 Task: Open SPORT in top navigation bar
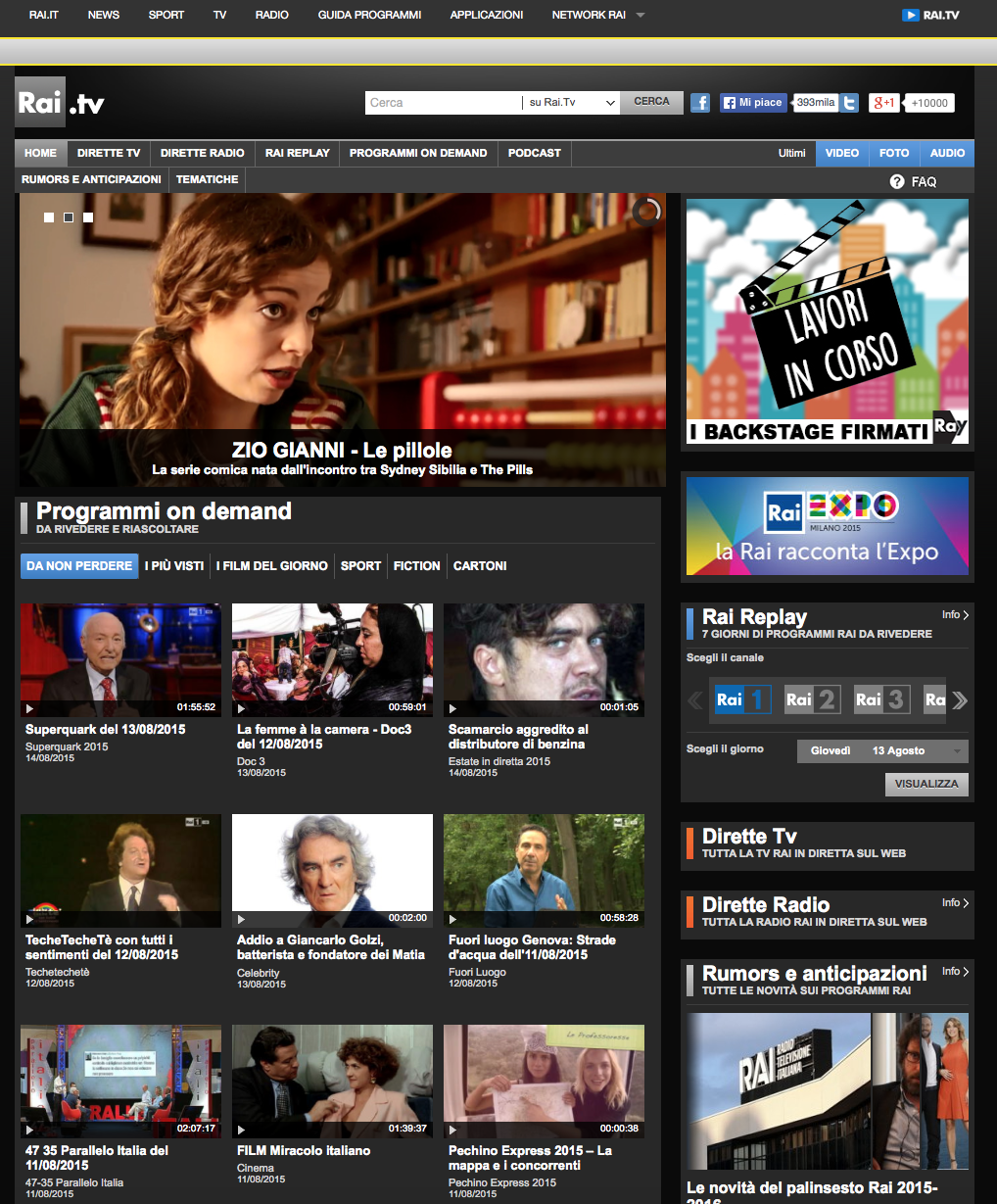tap(166, 15)
